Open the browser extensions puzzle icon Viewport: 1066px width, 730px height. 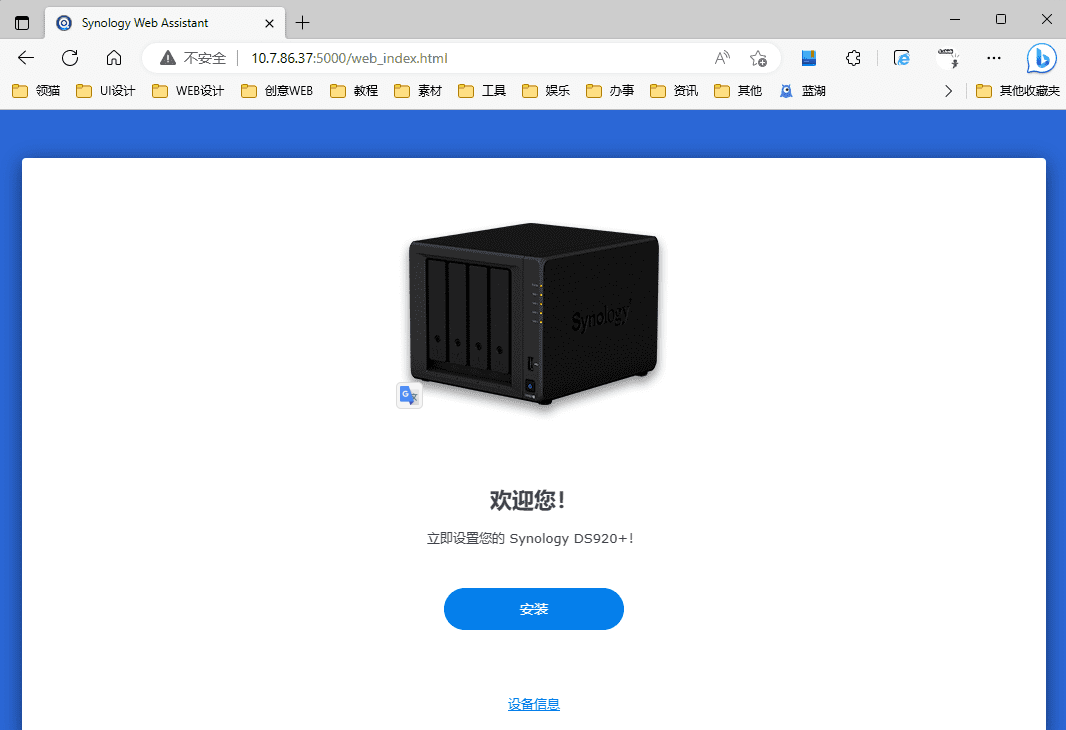(853, 58)
